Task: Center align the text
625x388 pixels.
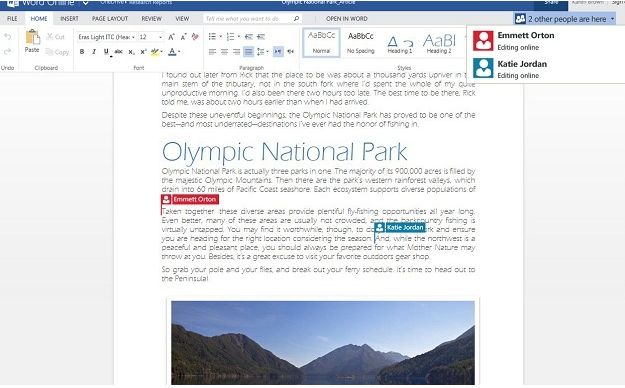Action: (x=225, y=52)
